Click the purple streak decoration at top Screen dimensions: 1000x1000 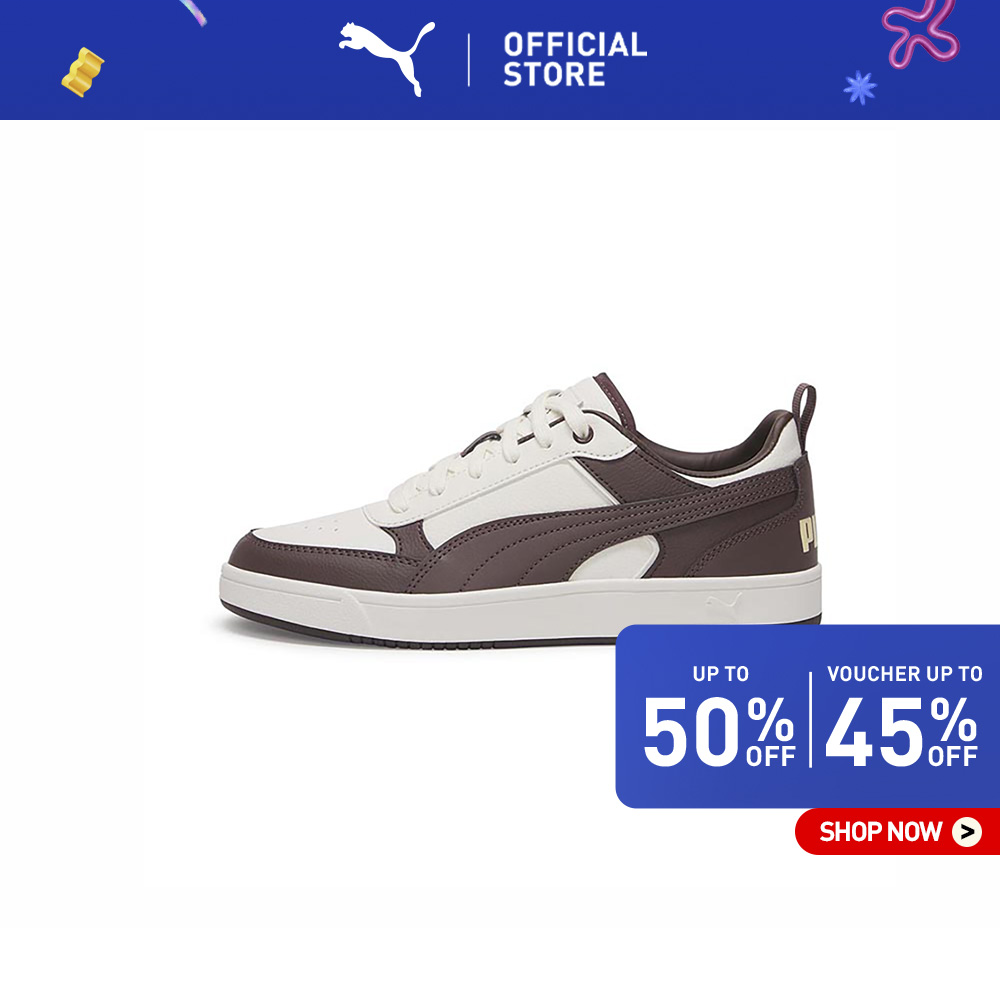point(193,12)
